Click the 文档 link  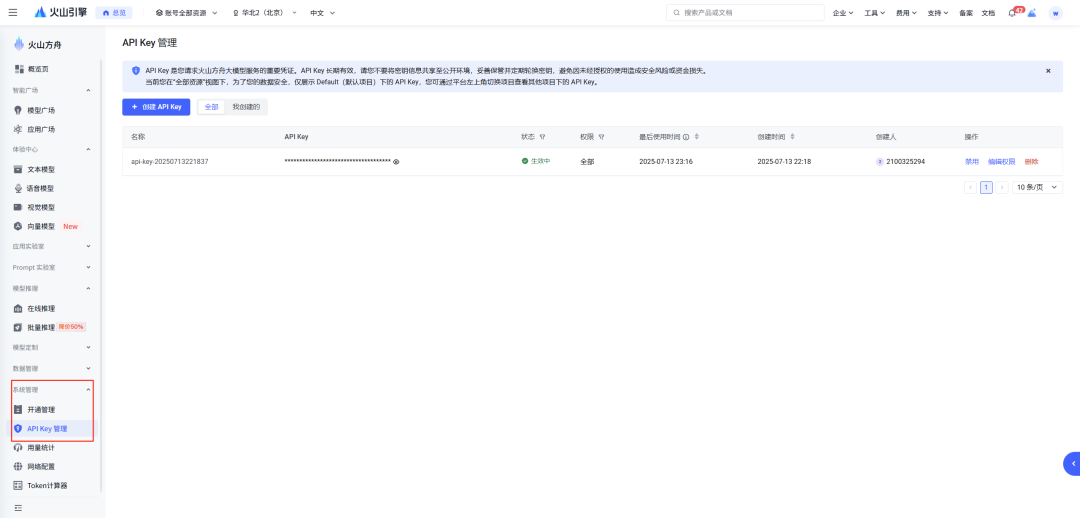988,12
